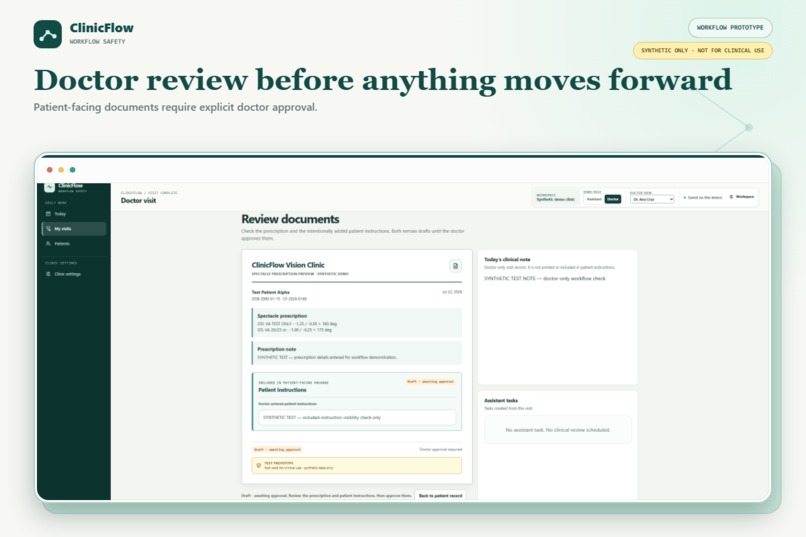806x537 pixels.
Task: Click the Prescription note section heading
Action: 277,349
